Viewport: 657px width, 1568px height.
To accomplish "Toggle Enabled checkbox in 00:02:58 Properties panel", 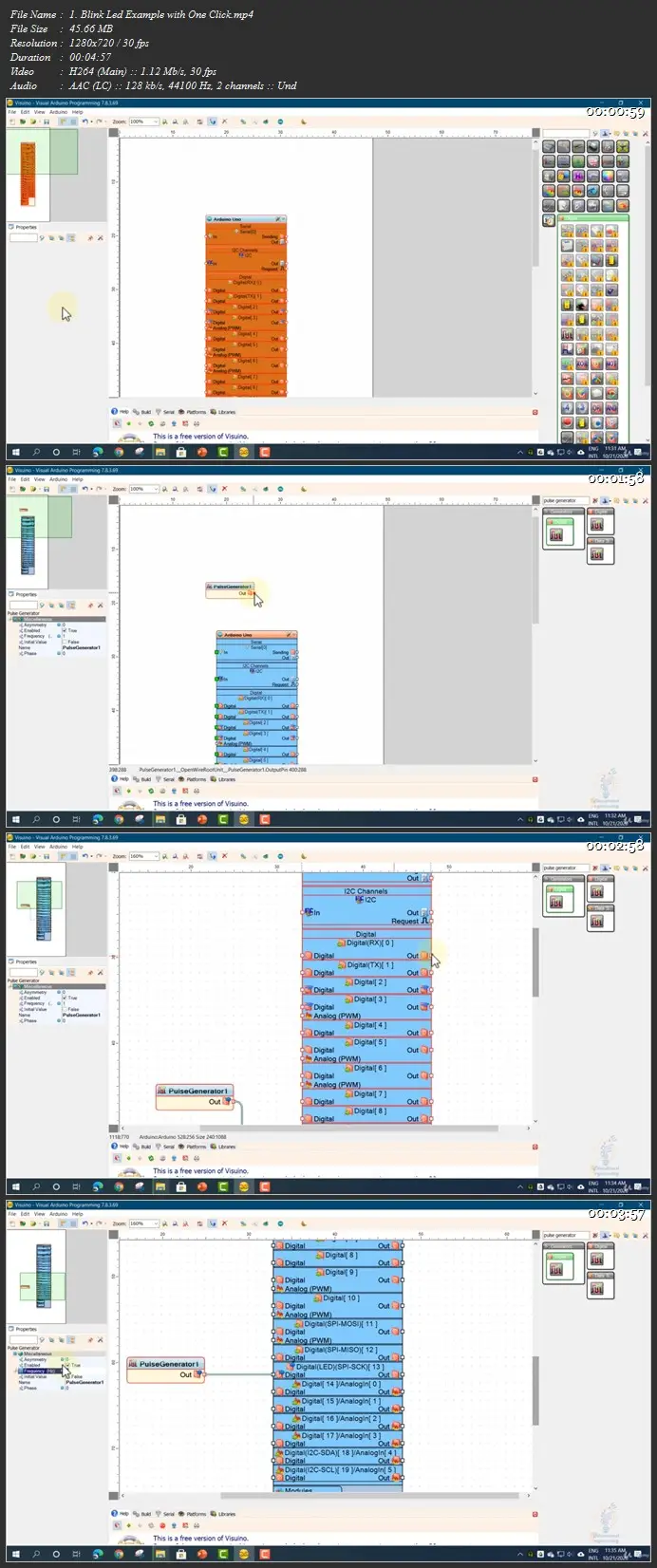I will [x=65, y=998].
